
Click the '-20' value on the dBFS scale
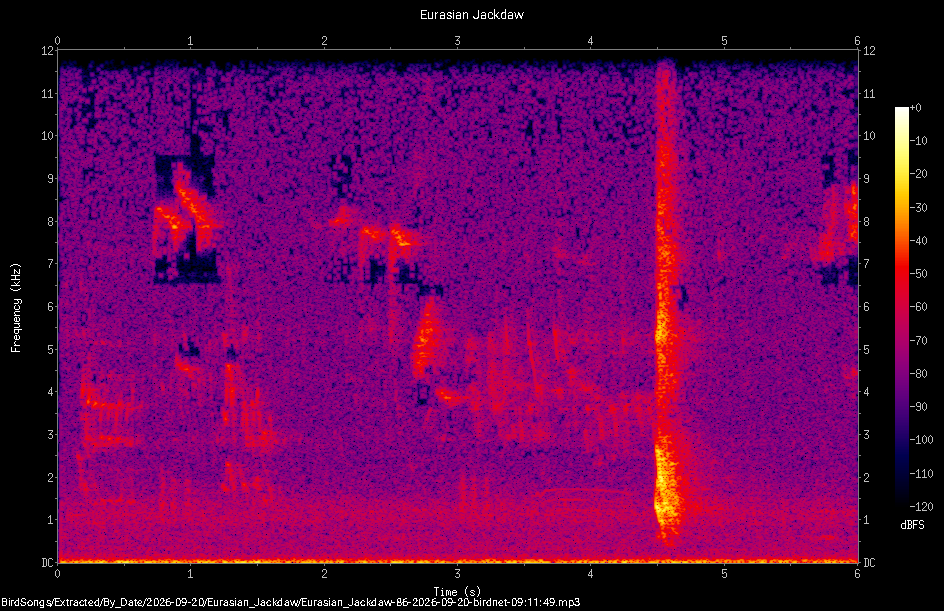(919, 174)
